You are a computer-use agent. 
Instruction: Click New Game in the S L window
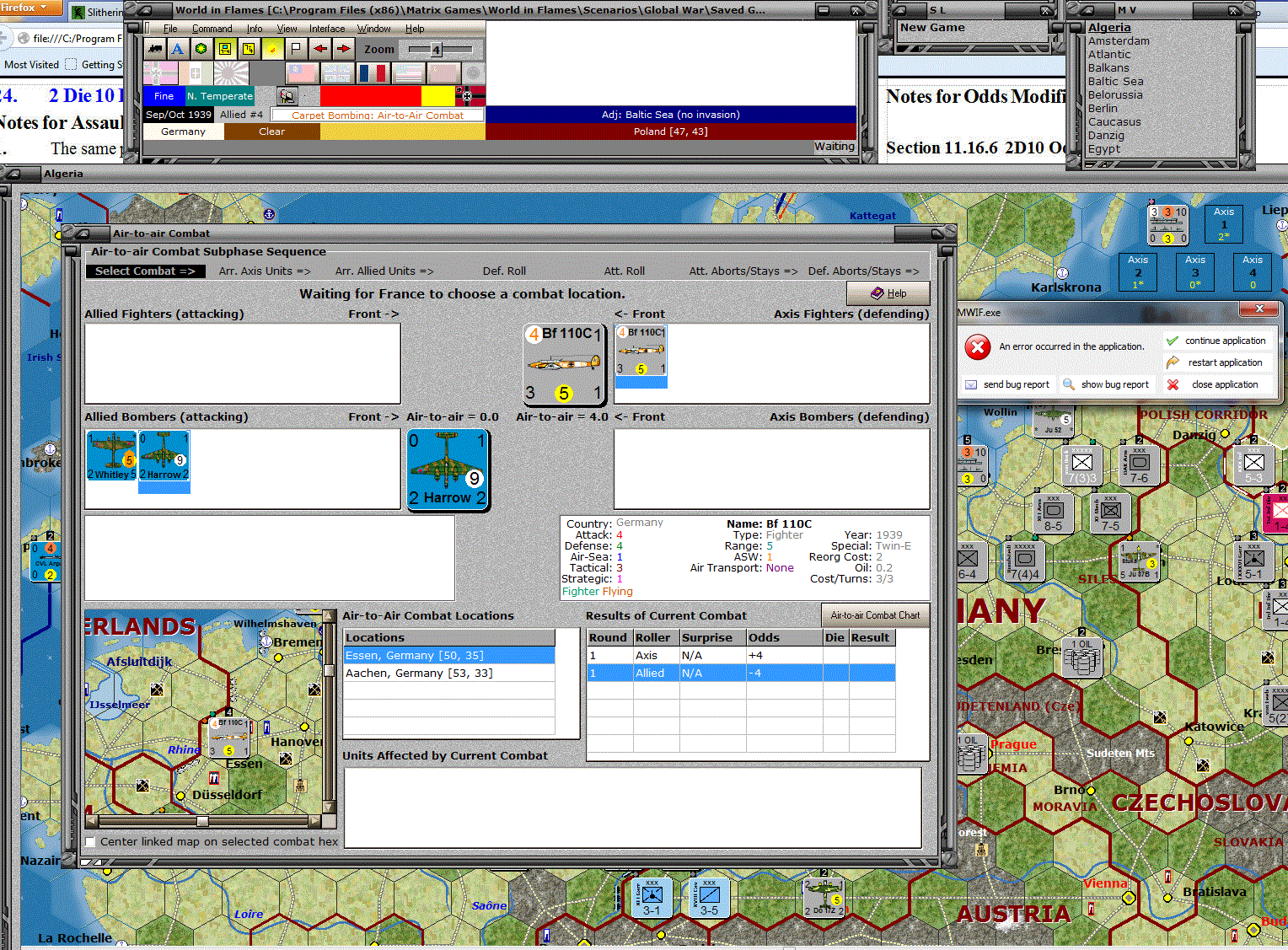(932, 28)
